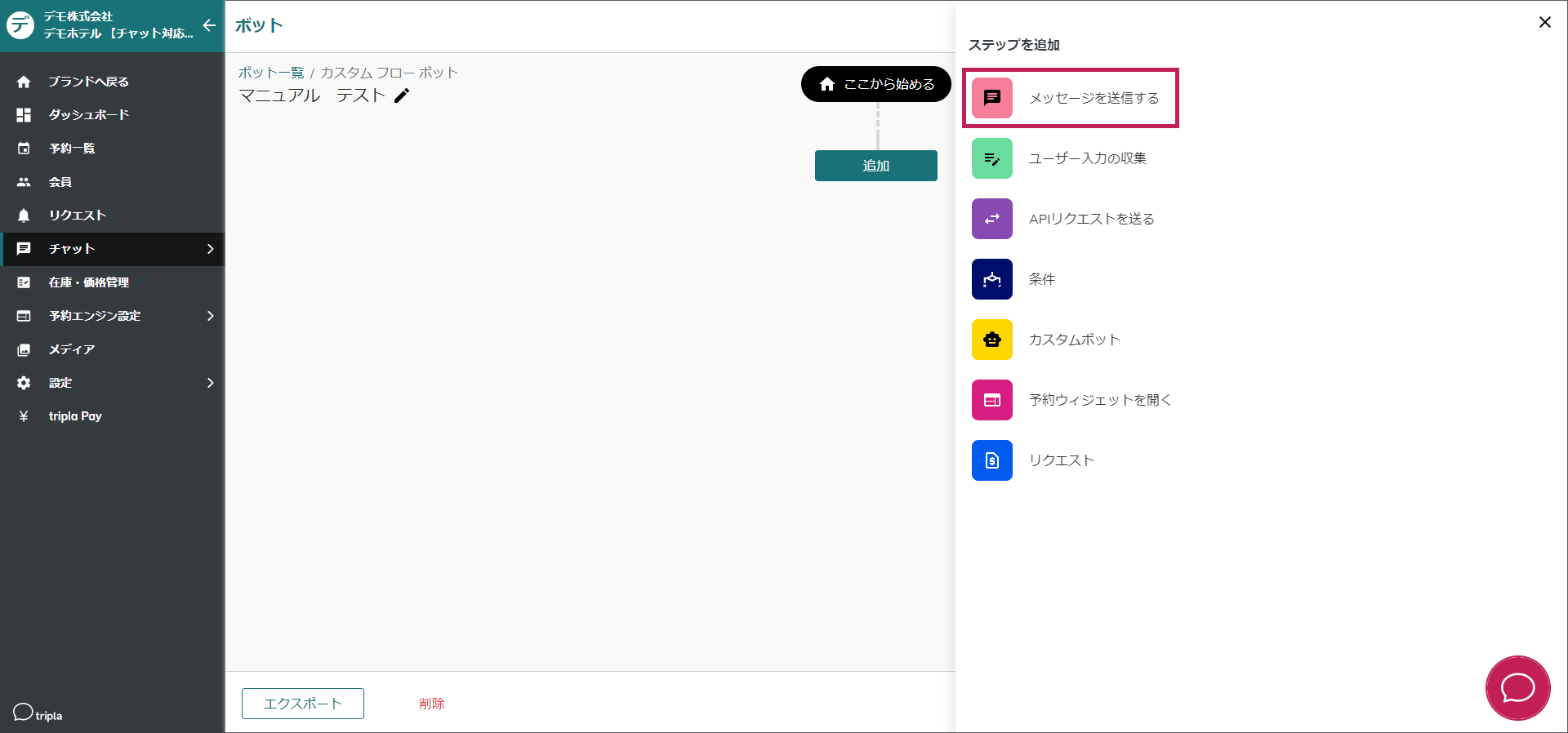
Task: Collapse sidebar with the back arrow
Action: pyautogui.click(x=209, y=25)
